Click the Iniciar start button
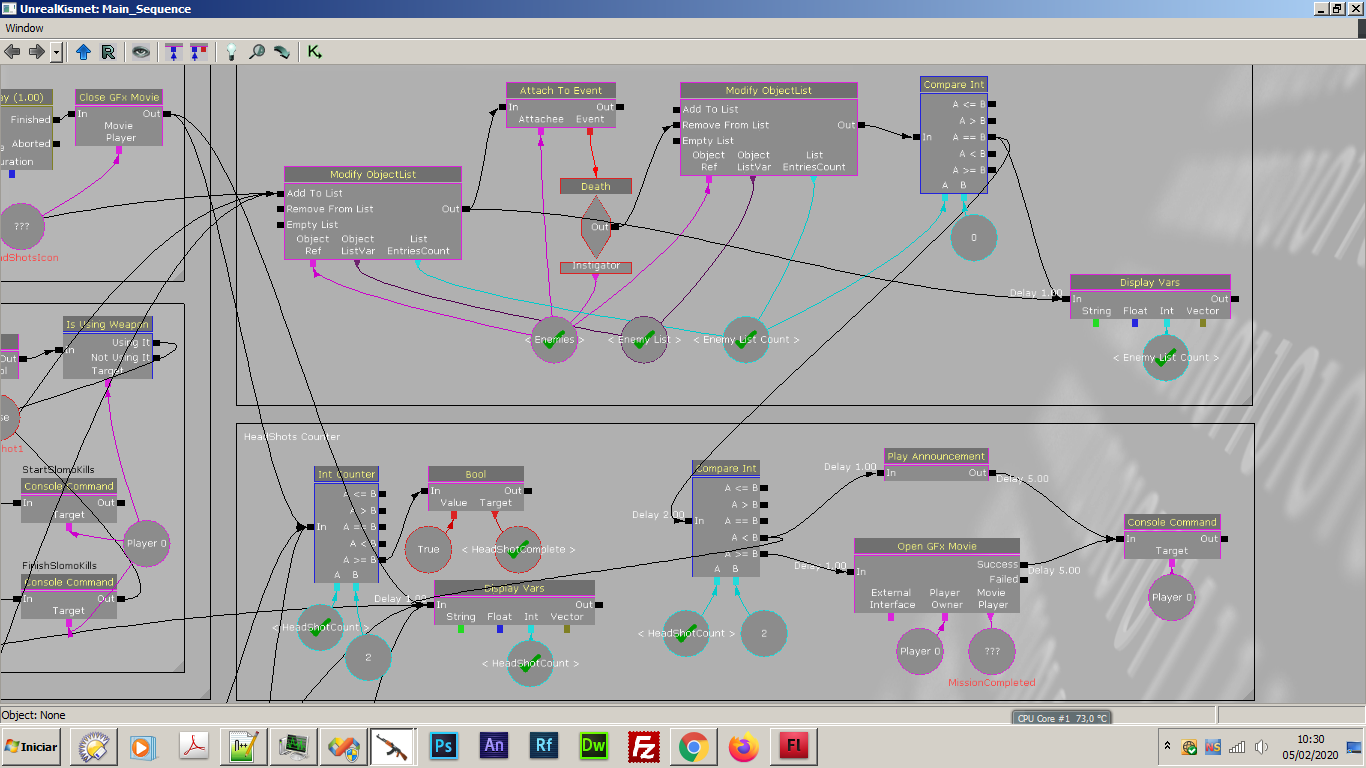The height and width of the screenshot is (768, 1366). click(31, 746)
